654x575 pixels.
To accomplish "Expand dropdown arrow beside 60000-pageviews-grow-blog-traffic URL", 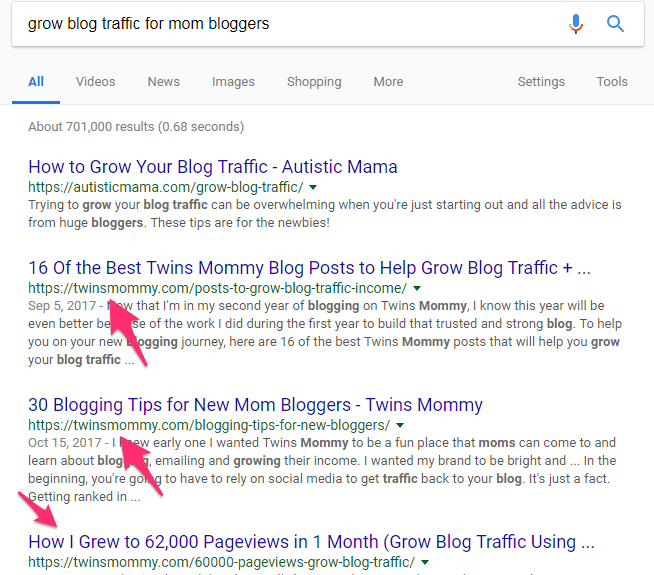I will (425, 563).
